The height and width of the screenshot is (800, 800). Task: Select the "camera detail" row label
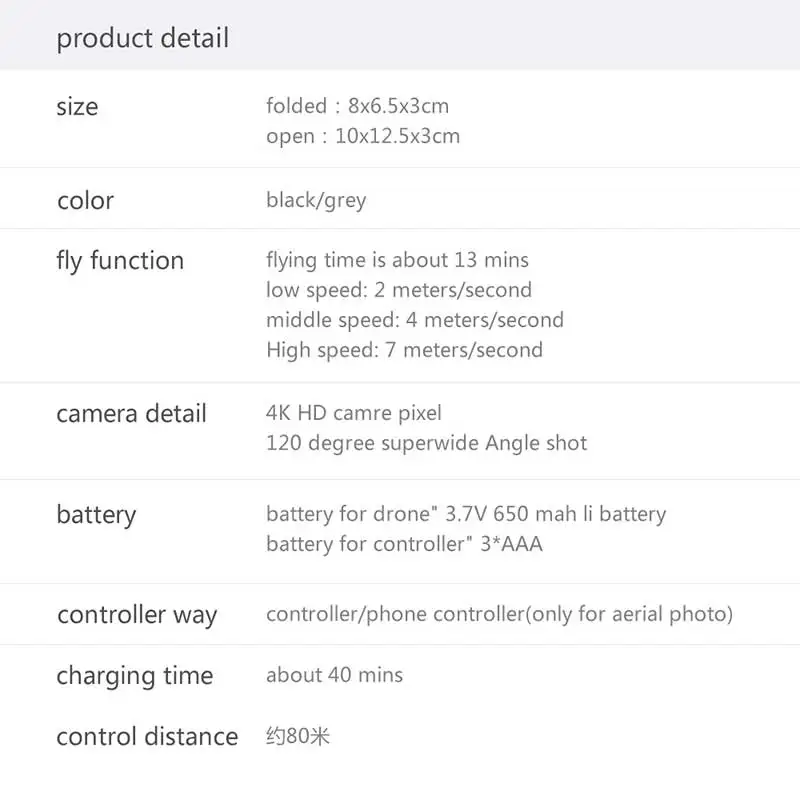click(x=131, y=414)
